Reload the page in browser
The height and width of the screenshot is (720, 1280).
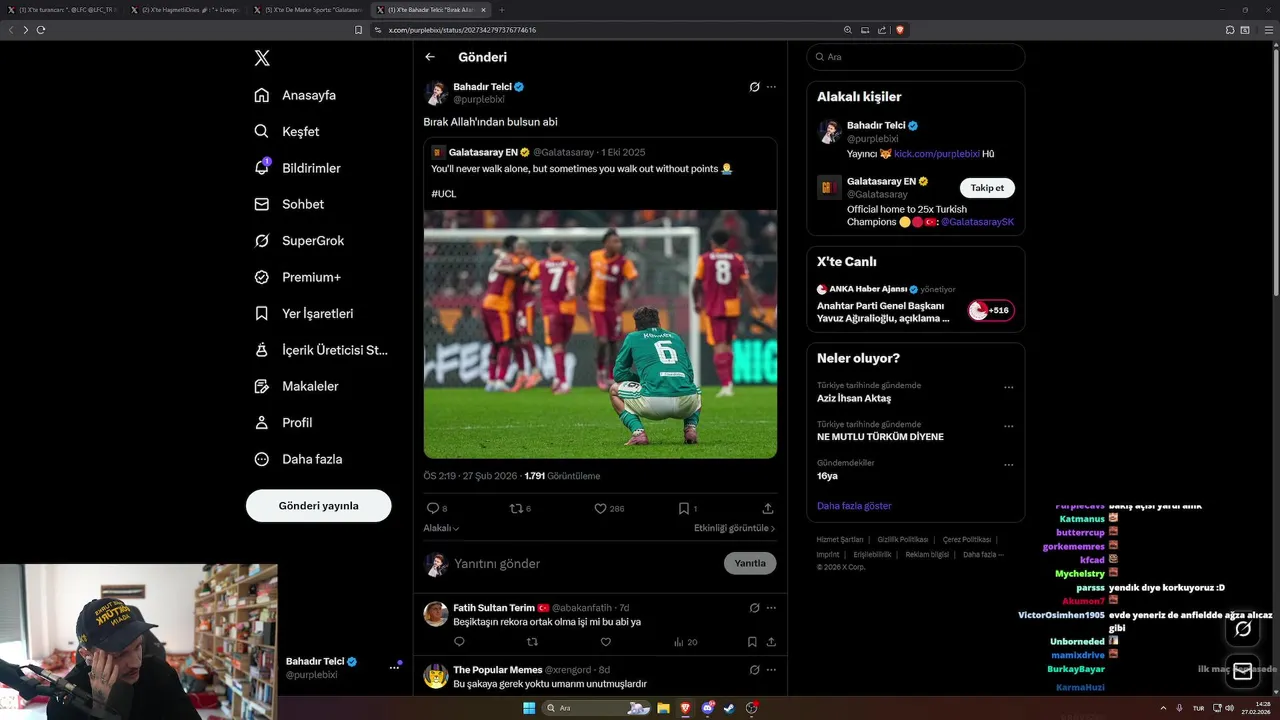pos(41,30)
